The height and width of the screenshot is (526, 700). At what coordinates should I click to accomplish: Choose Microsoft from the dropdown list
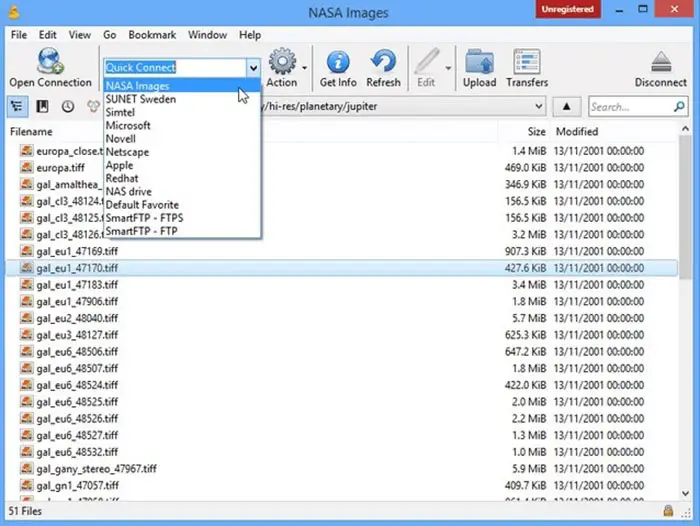pos(182,125)
